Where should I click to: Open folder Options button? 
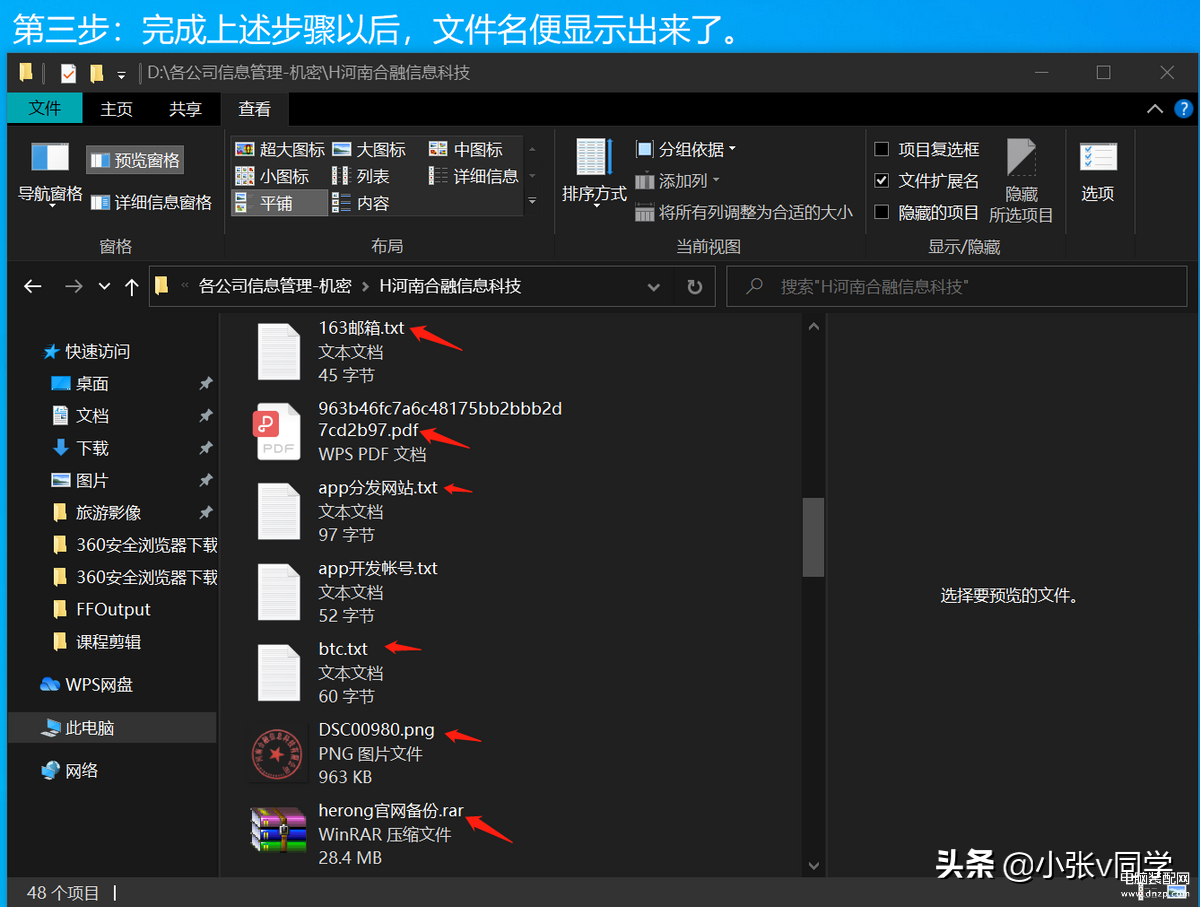[x=1097, y=172]
